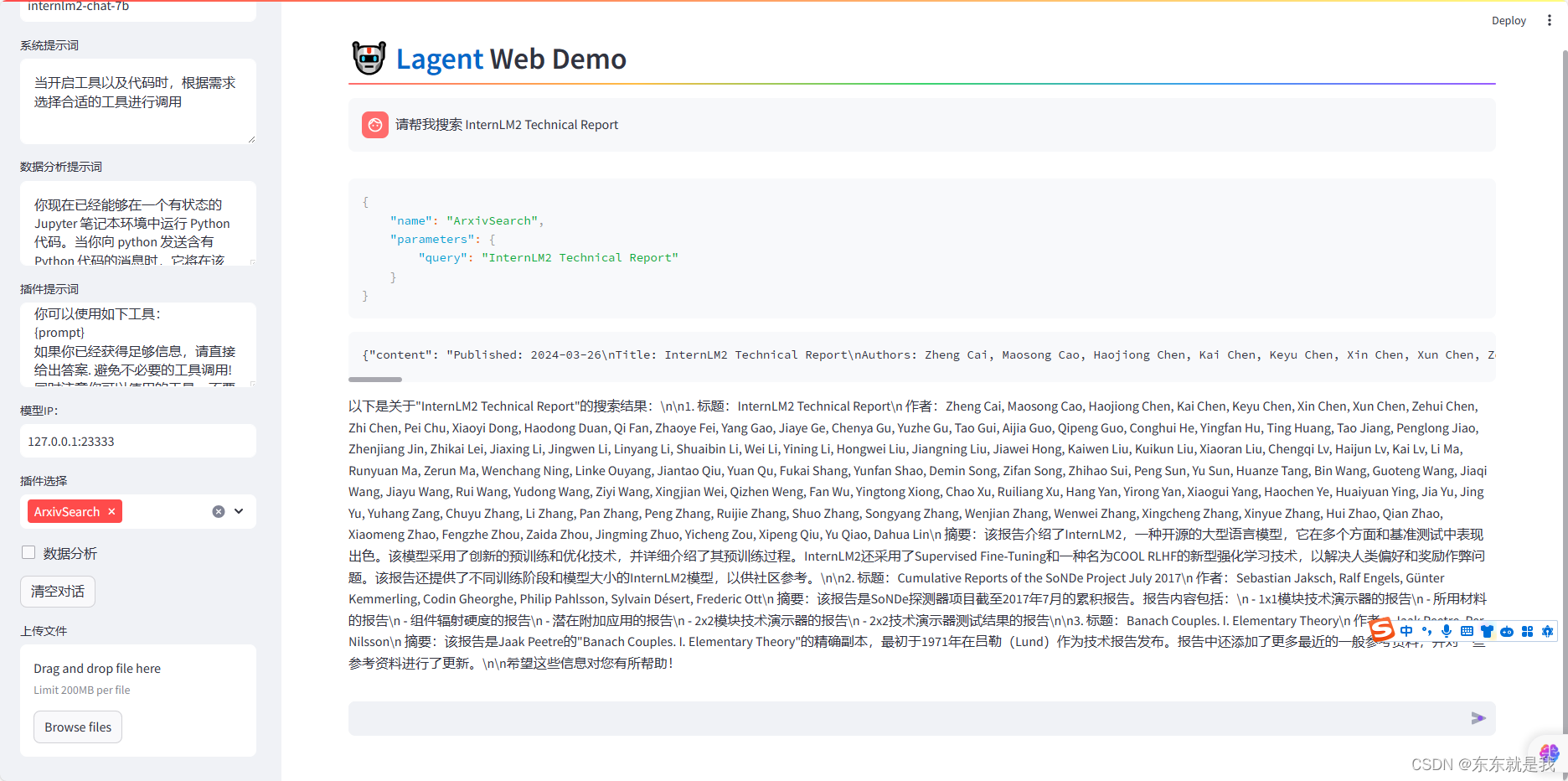This screenshot has height=781, width=1568.
Task: Click the 上传文件 label
Action: (44, 631)
